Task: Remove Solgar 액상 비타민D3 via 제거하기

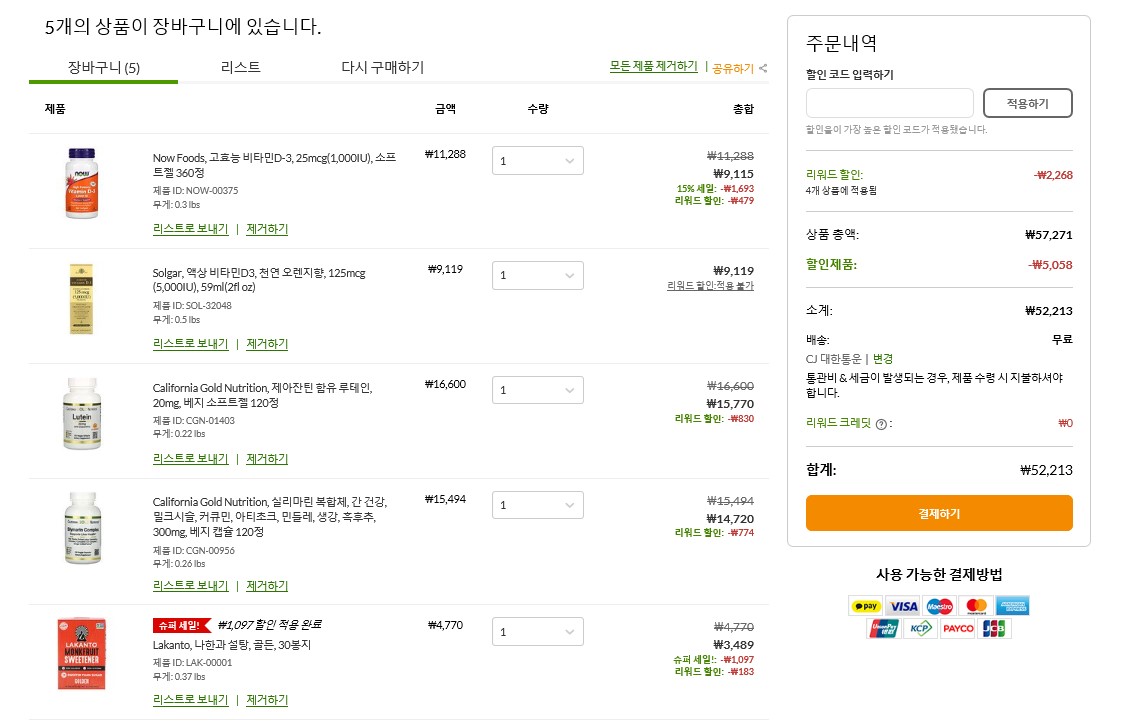Action: (x=267, y=344)
